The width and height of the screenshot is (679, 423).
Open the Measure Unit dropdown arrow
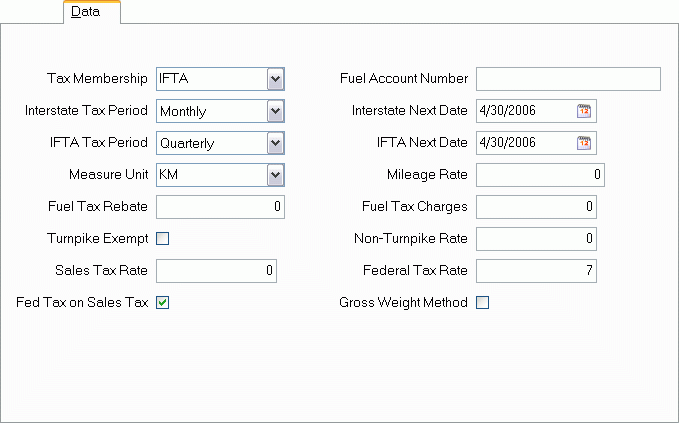pyautogui.click(x=276, y=175)
